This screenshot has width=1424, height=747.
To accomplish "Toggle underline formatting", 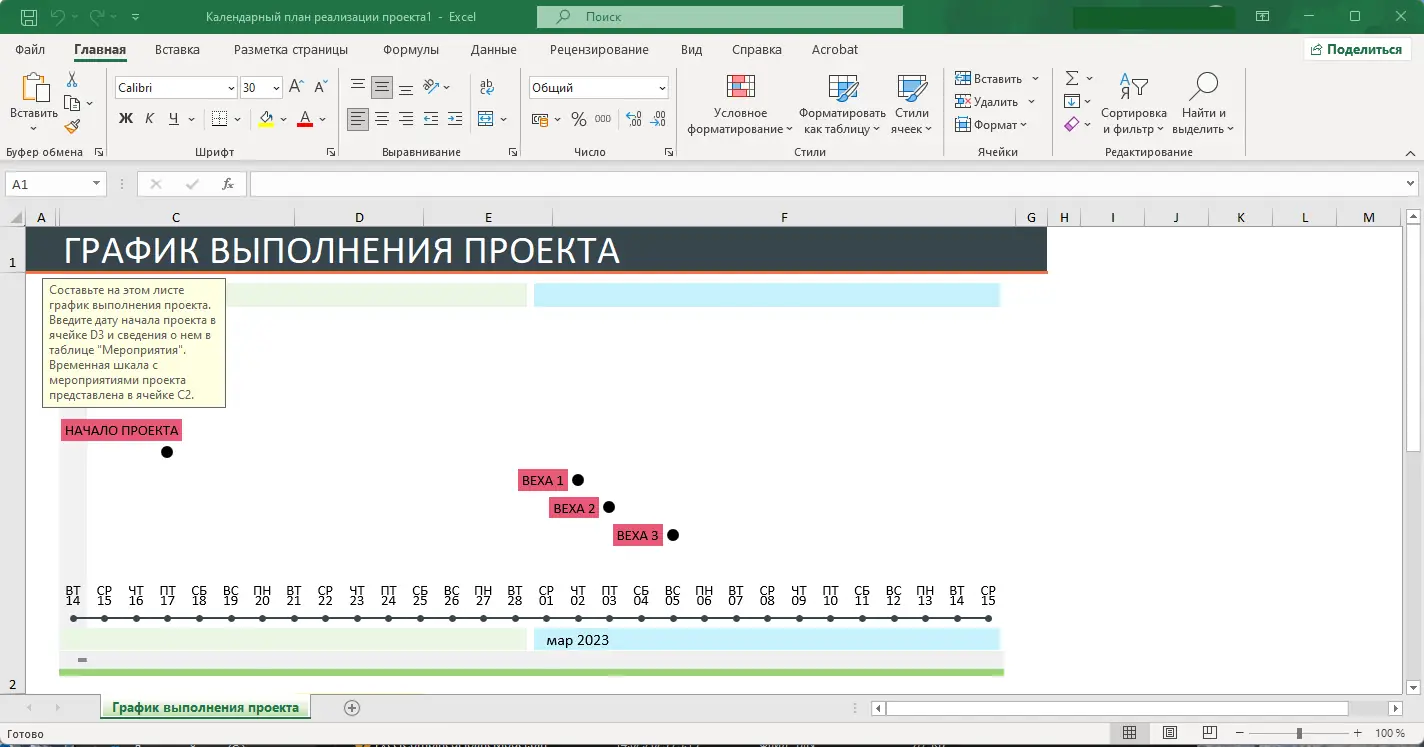I will (x=171, y=119).
